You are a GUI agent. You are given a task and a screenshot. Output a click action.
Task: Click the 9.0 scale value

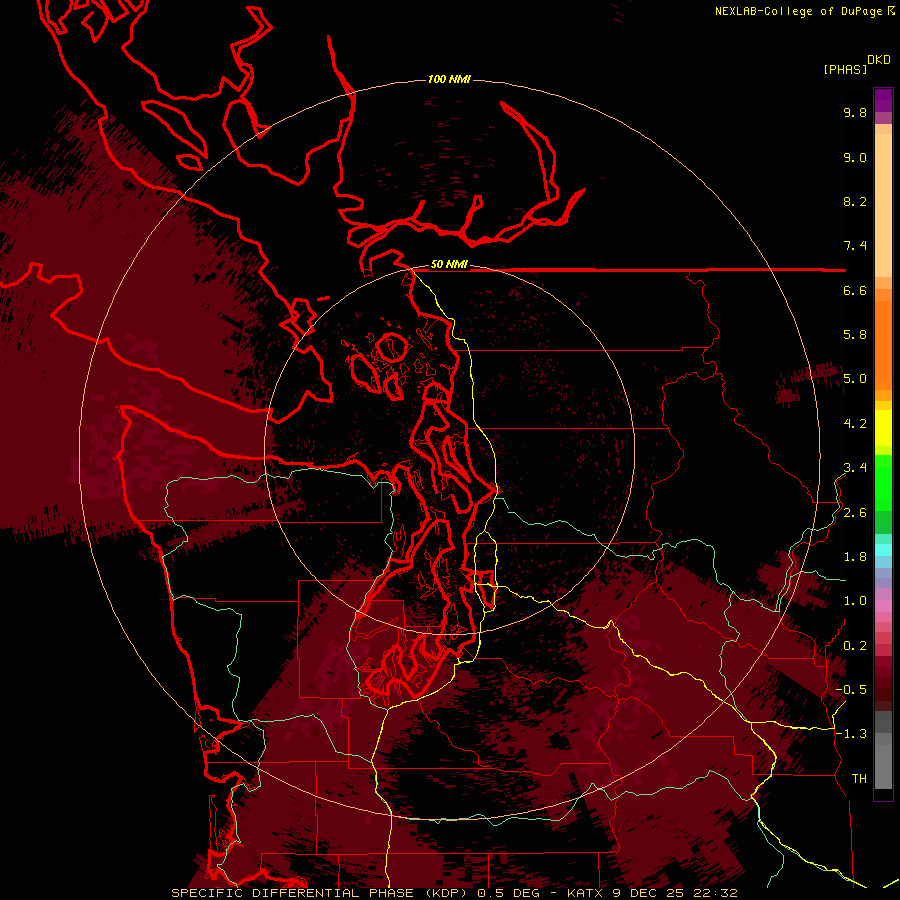tap(855, 157)
